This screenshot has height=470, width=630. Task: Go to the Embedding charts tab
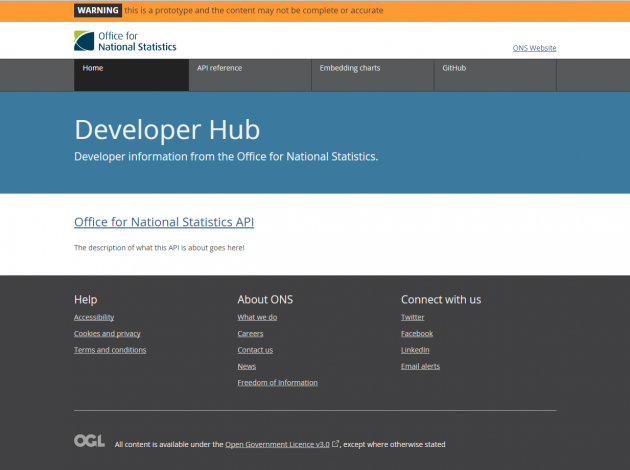click(373, 75)
